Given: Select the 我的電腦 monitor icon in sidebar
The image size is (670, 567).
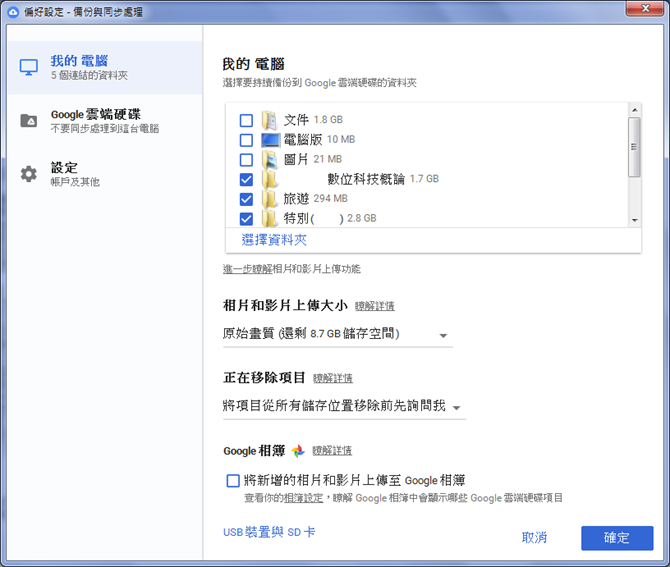Looking at the screenshot, I should (x=29, y=67).
